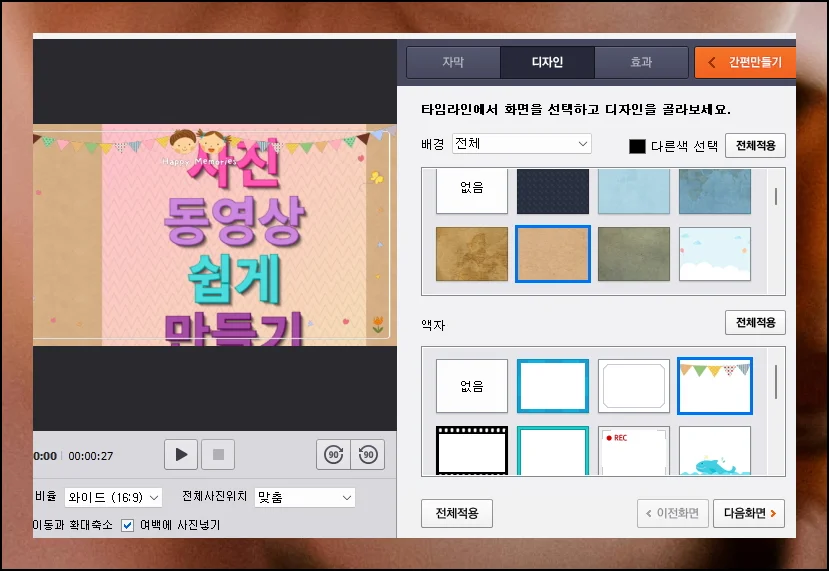The height and width of the screenshot is (571, 829).
Task: Switch to the 자막 tab
Action: (453, 62)
